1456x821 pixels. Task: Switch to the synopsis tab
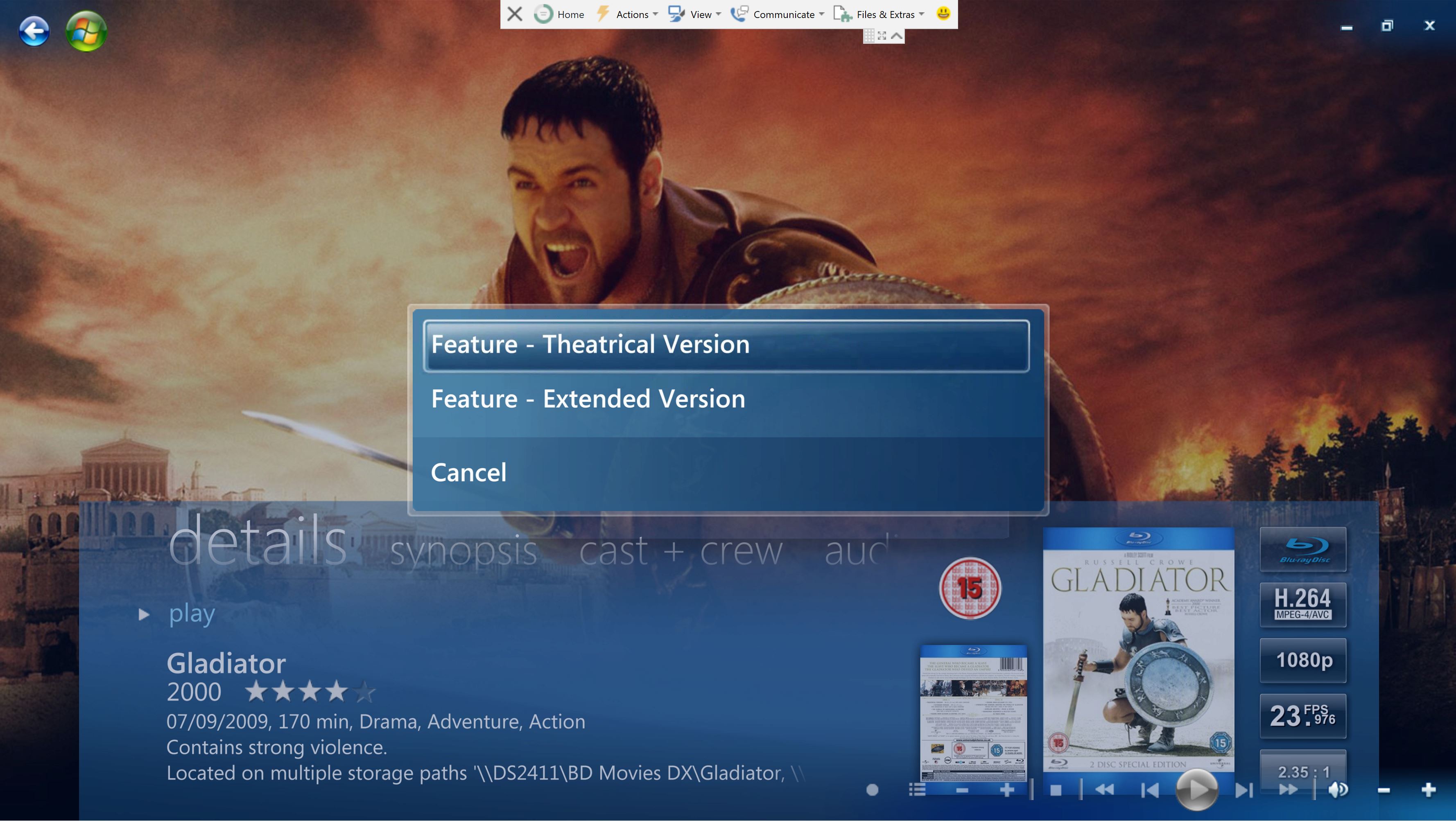pos(463,551)
